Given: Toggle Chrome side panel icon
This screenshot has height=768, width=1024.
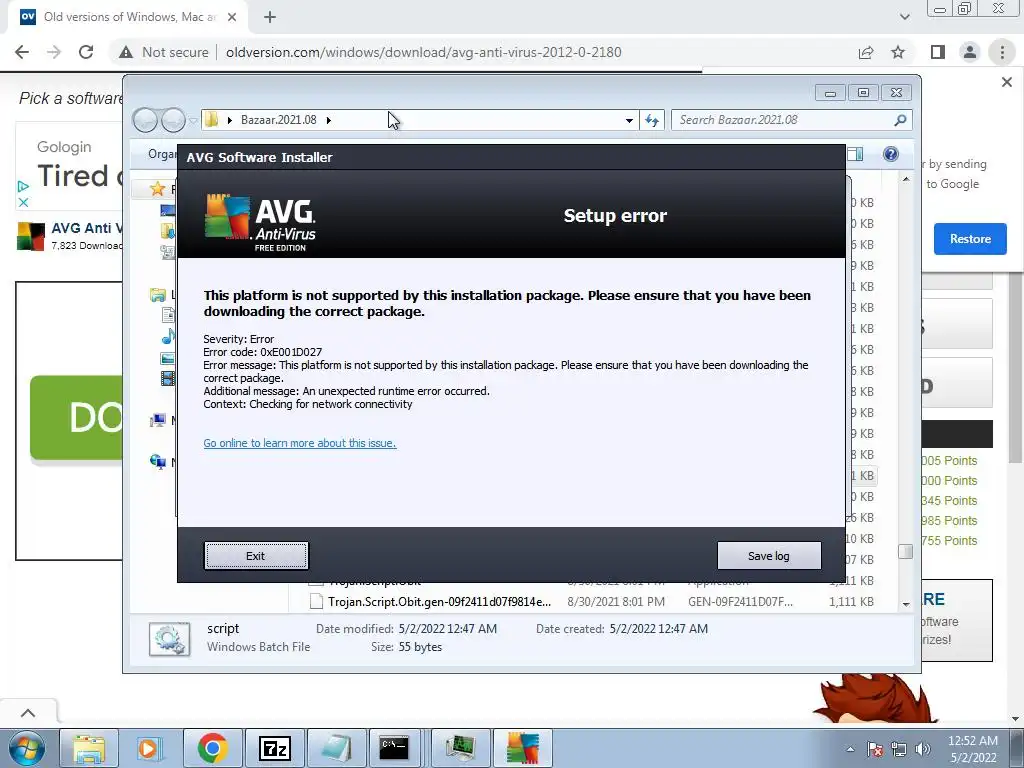Looking at the screenshot, I should 938,52.
